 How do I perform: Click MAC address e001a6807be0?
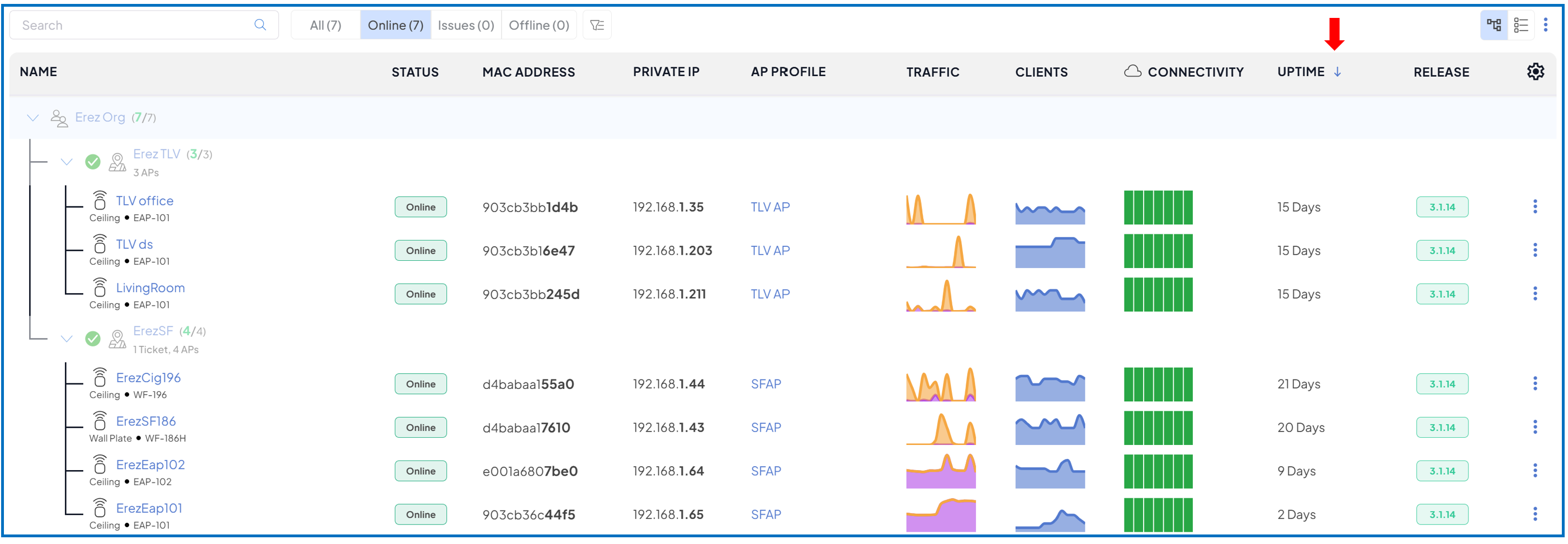(530, 471)
